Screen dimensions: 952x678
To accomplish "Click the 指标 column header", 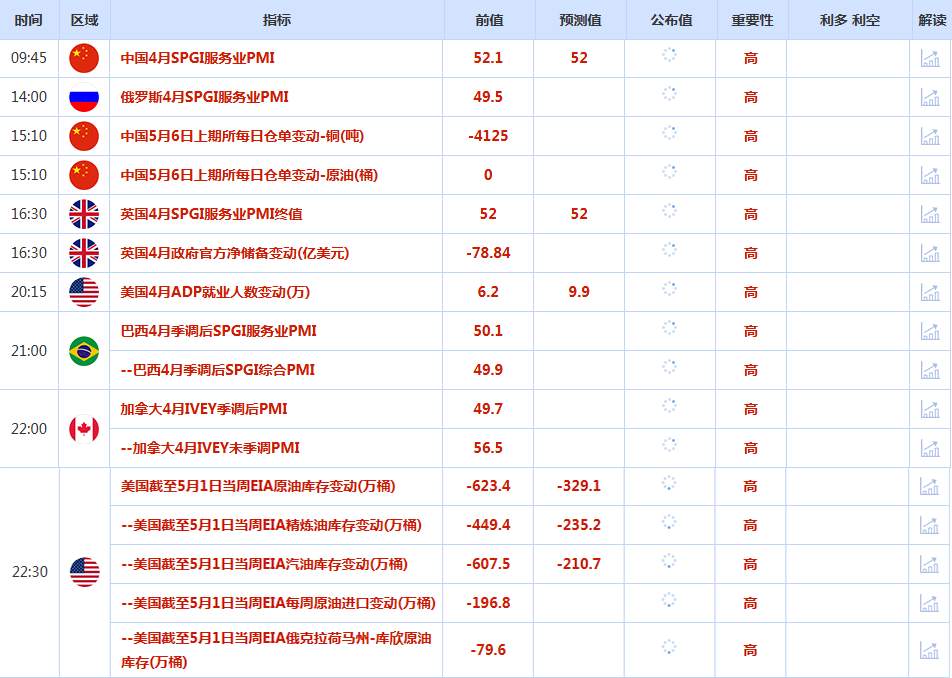I will [x=277, y=20].
